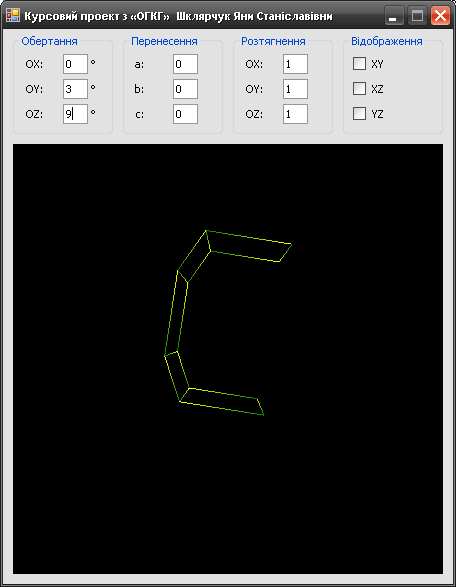Toggle the XZ reflection checkbox
Screen dimensions: 456x587
tap(359, 89)
